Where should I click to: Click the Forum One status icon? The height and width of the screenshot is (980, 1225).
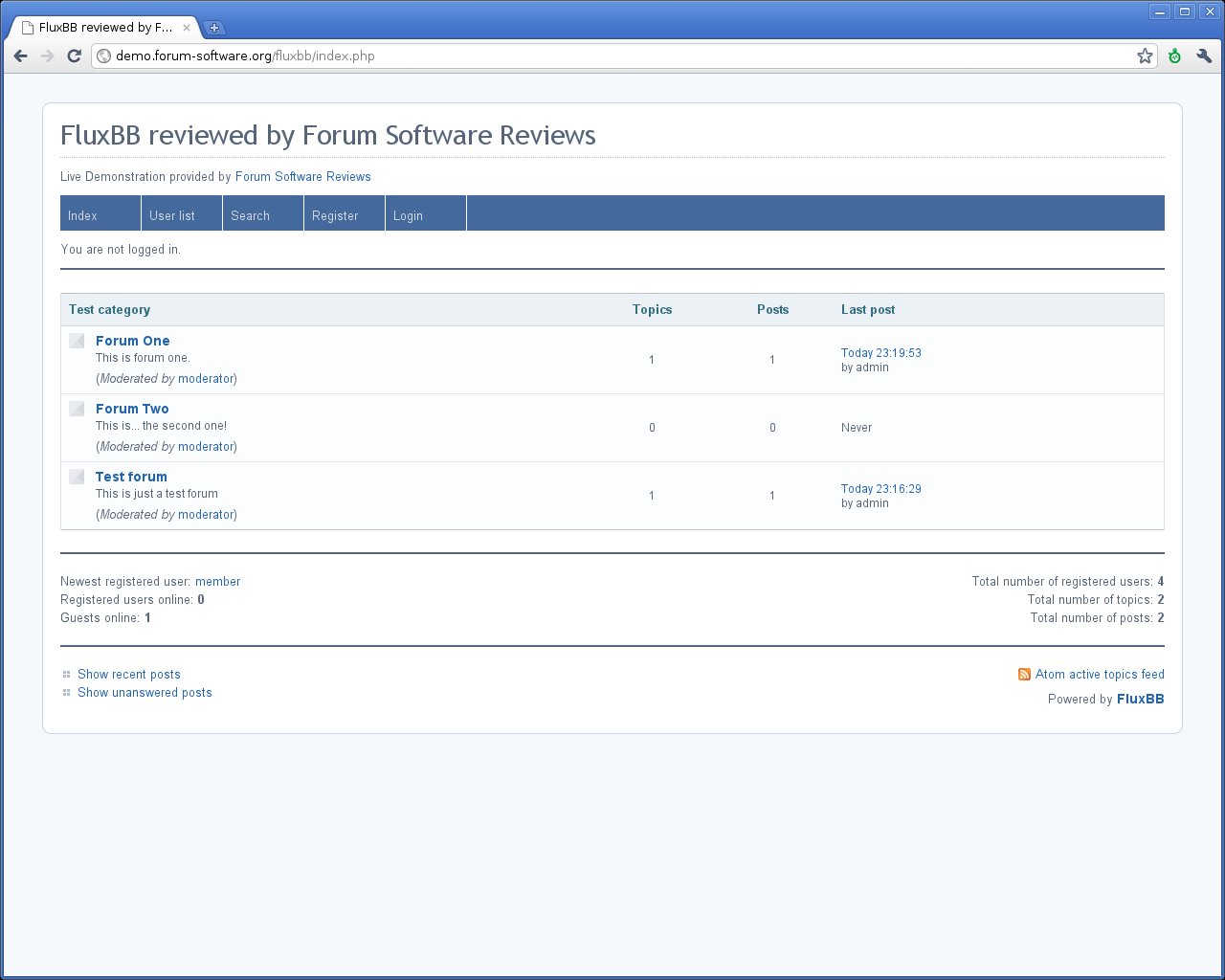(77, 340)
